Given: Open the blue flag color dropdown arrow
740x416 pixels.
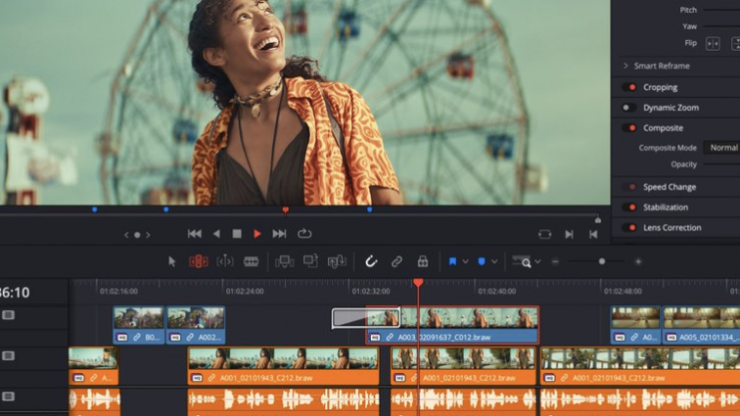Looking at the screenshot, I should click(x=466, y=261).
